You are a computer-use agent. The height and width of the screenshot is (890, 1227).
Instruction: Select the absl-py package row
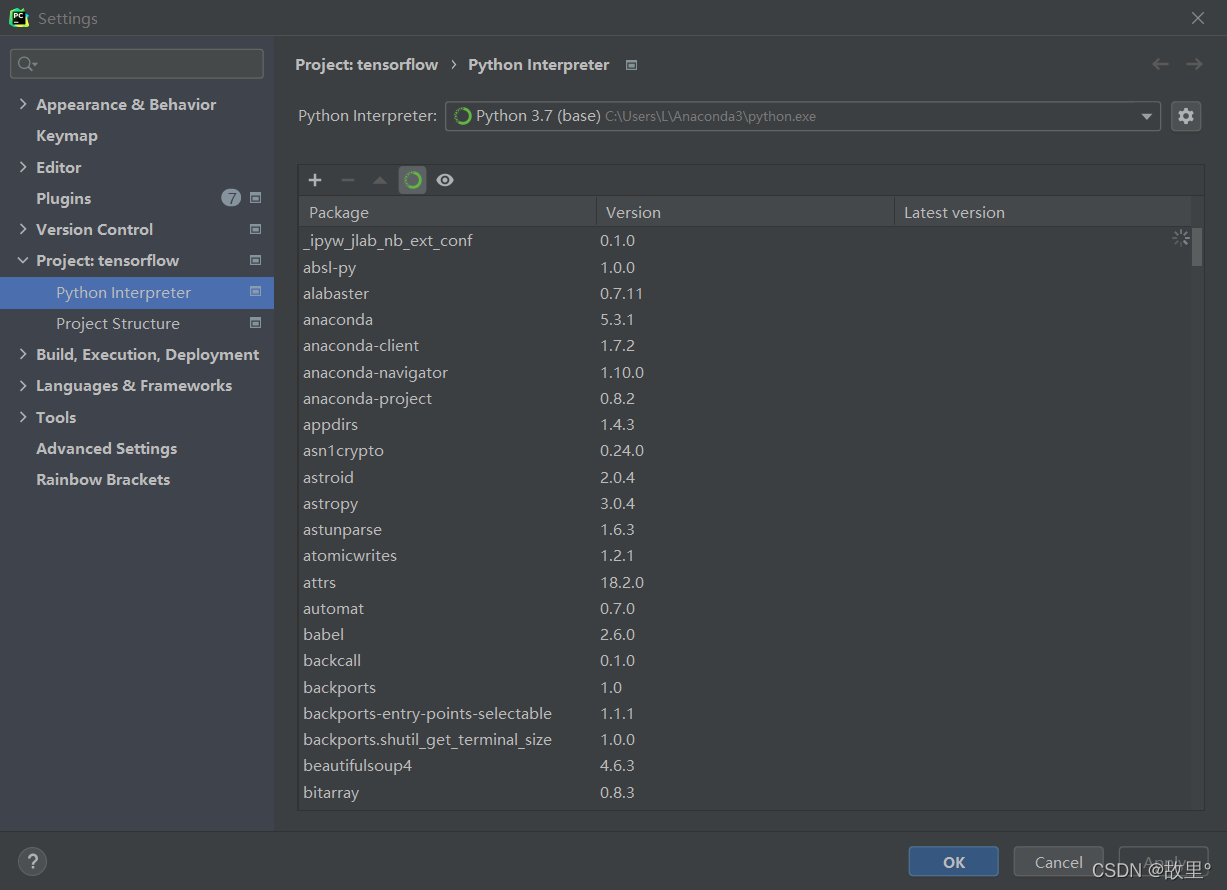click(745, 267)
